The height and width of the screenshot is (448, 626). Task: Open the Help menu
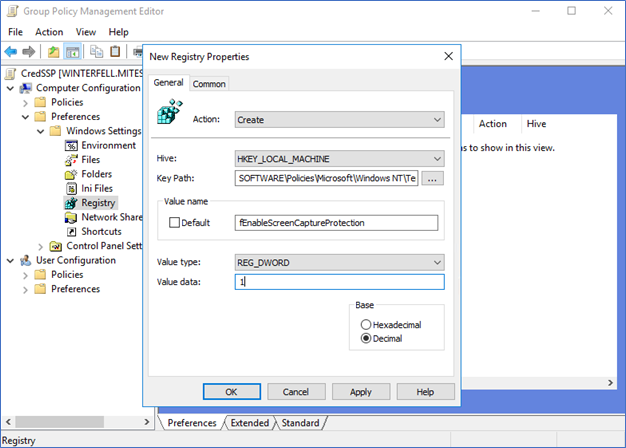[119, 32]
